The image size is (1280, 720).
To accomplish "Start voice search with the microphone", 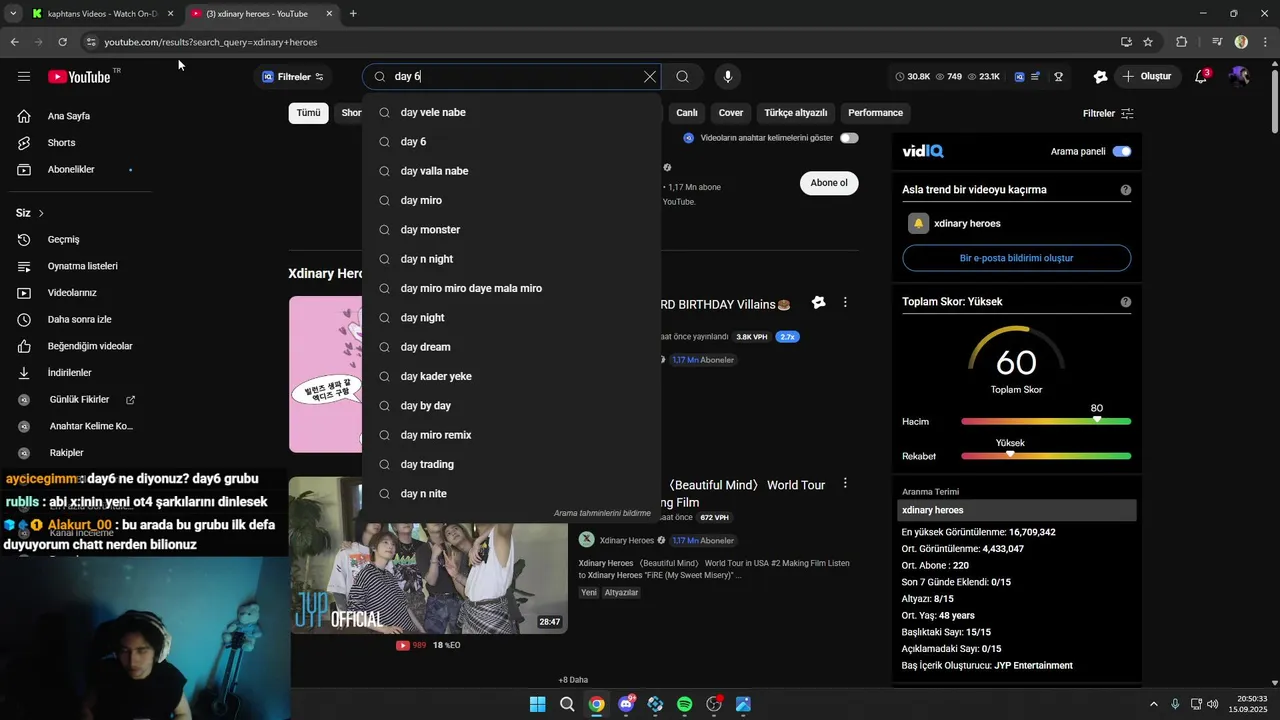I will [x=728, y=77].
